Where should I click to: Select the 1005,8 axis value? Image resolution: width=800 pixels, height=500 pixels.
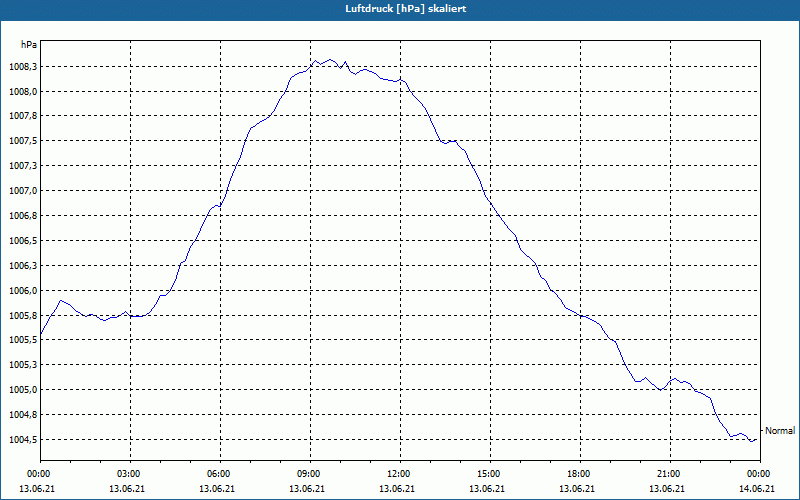tap(23, 316)
